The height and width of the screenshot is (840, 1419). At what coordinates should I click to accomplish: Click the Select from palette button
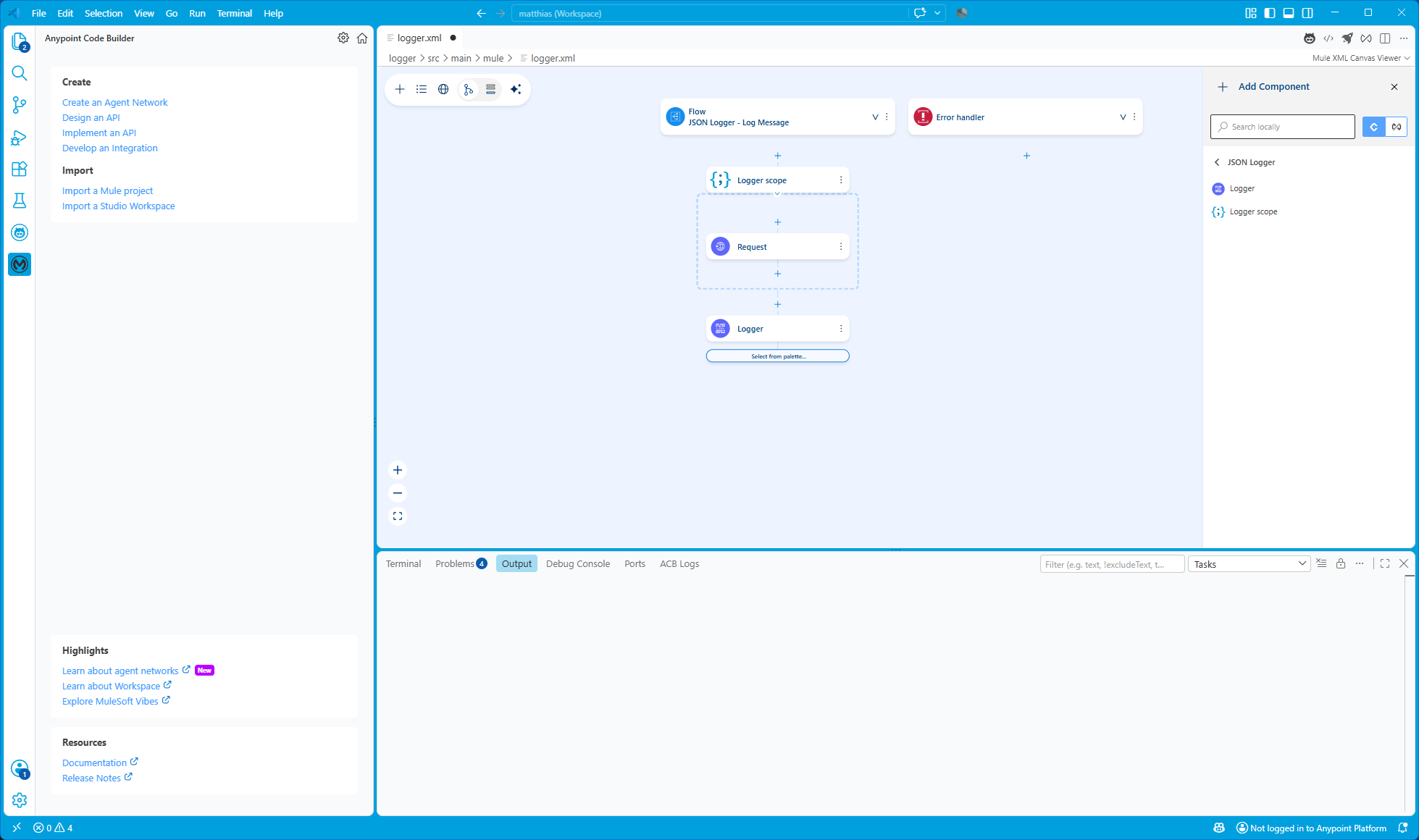tap(778, 356)
